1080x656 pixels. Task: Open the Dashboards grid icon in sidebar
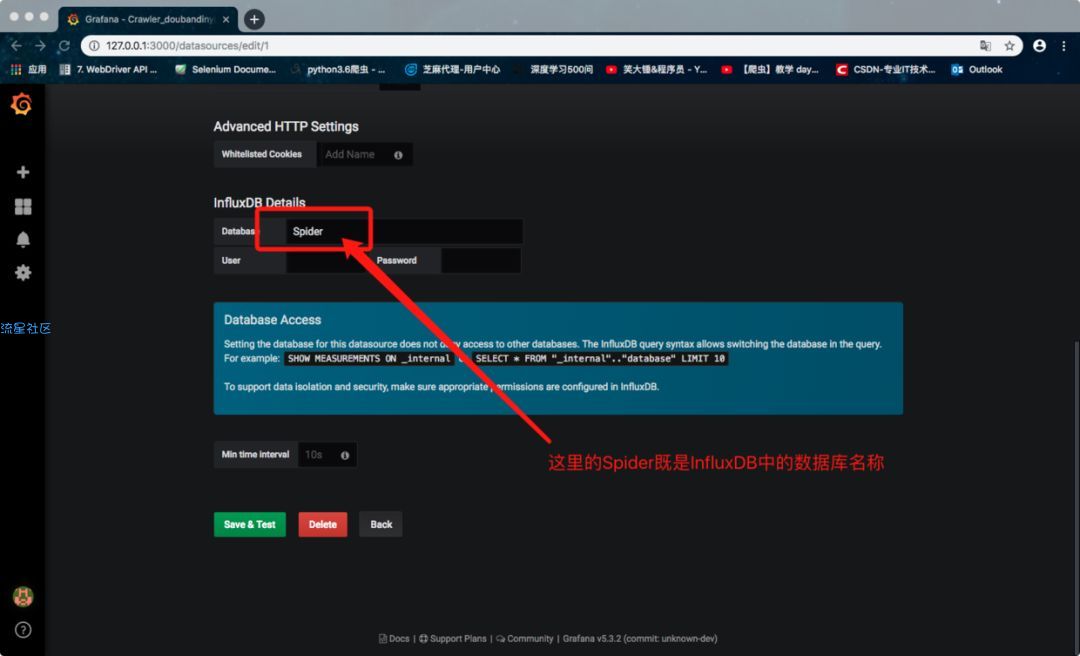pos(23,206)
